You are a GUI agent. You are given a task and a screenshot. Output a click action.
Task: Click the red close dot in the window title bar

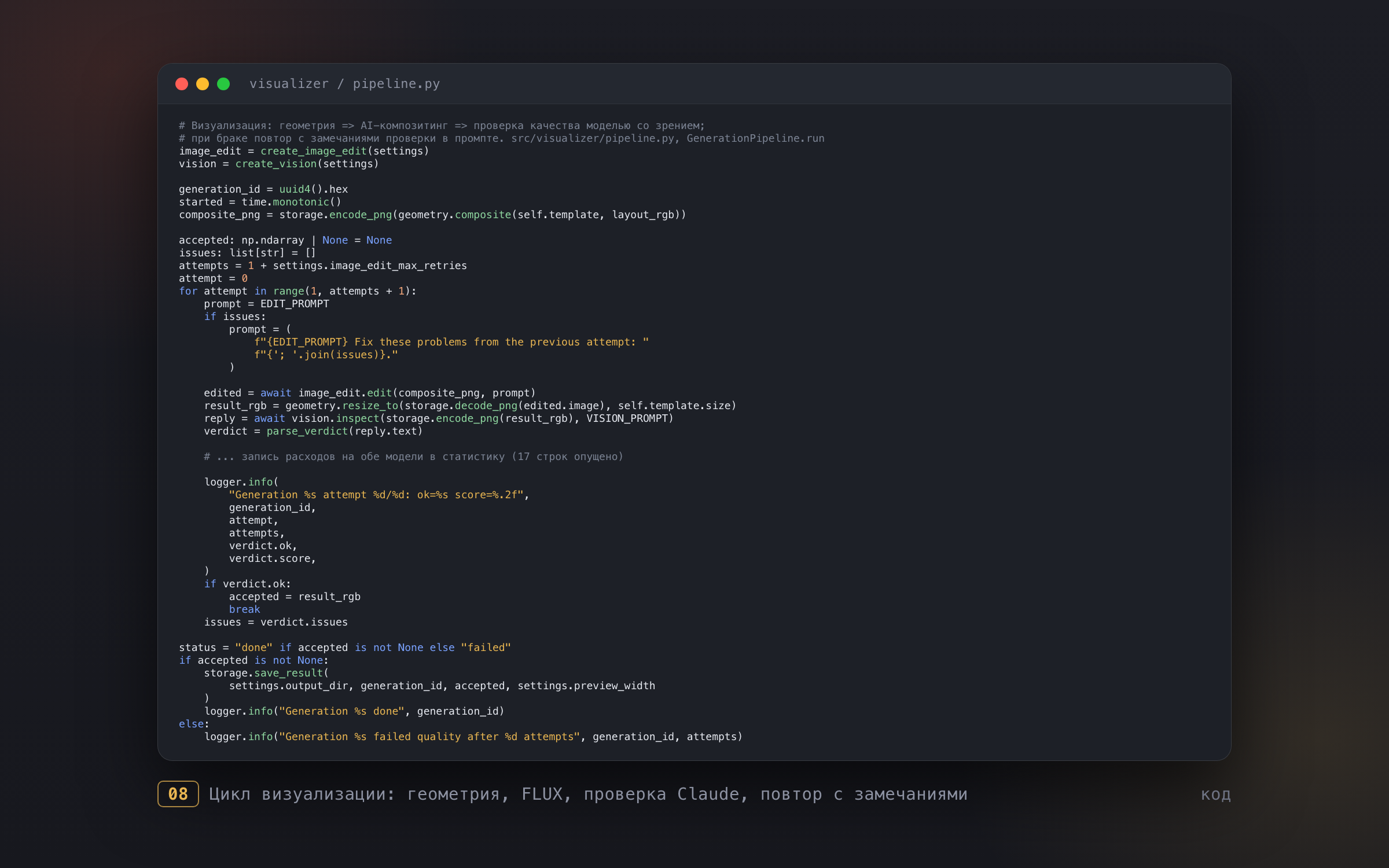coord(182,84)
